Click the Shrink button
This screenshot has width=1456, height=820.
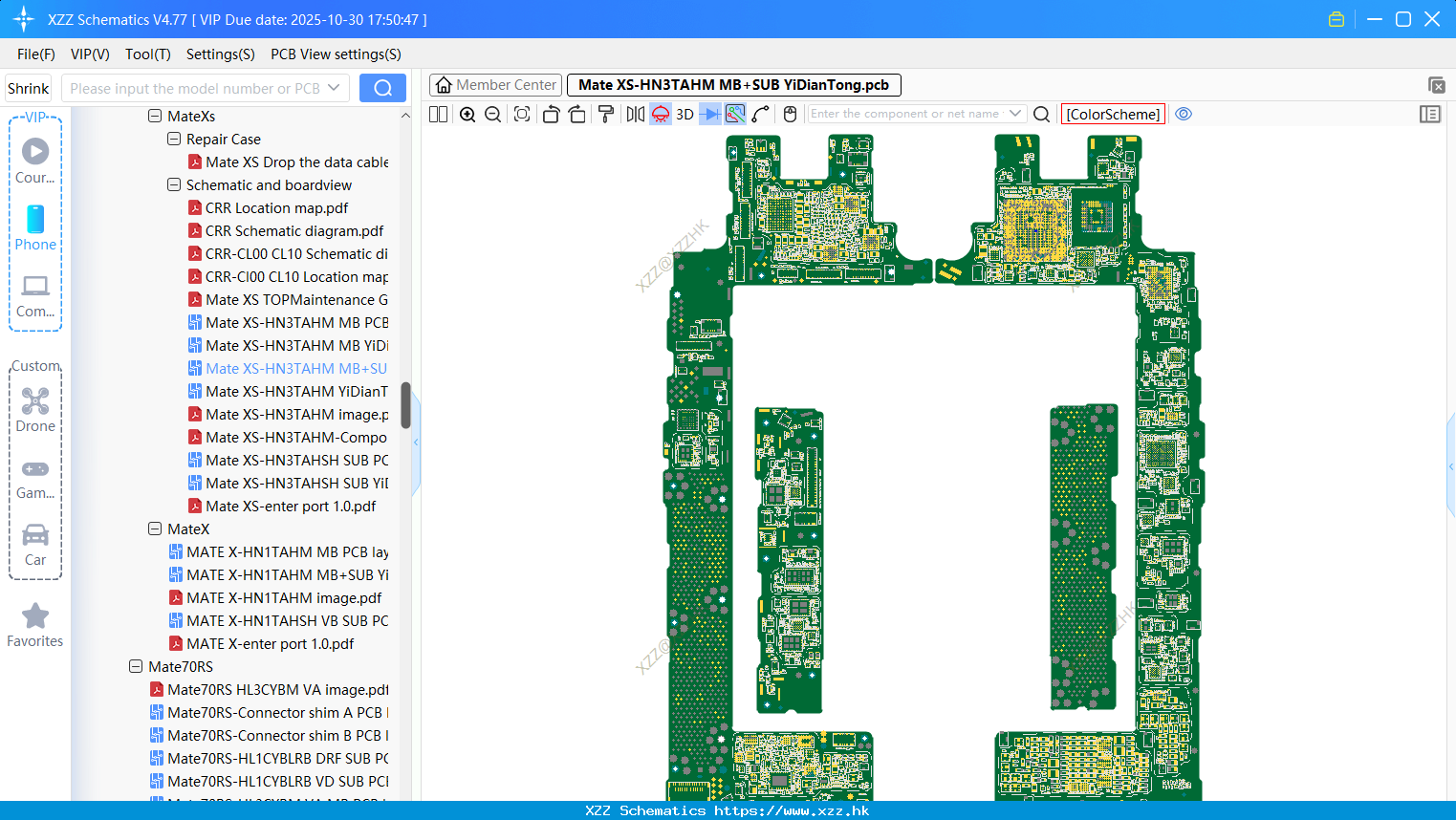point(29,88)
